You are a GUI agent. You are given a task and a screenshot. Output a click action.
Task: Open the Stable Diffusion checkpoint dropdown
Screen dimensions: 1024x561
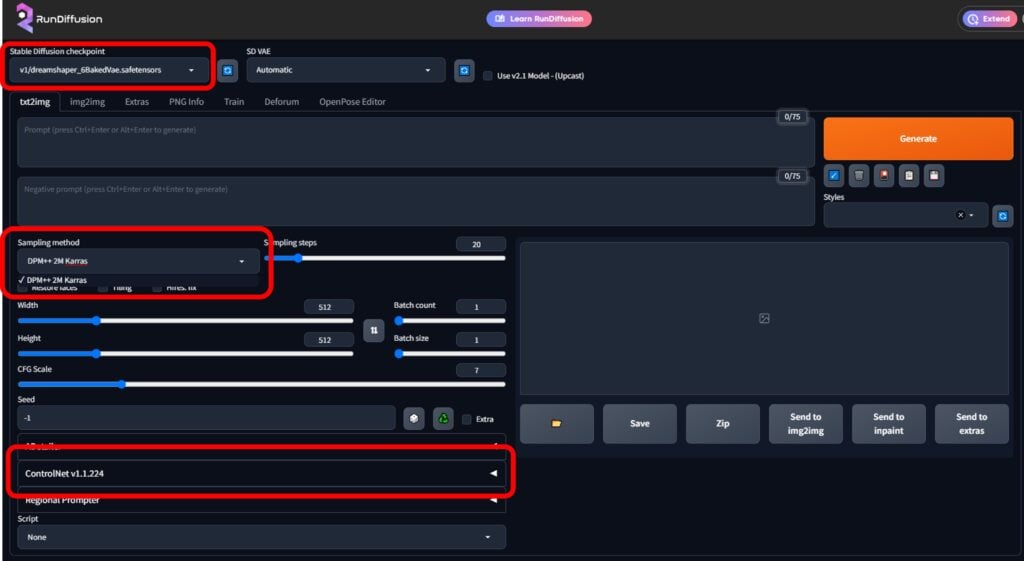point(108,70)
